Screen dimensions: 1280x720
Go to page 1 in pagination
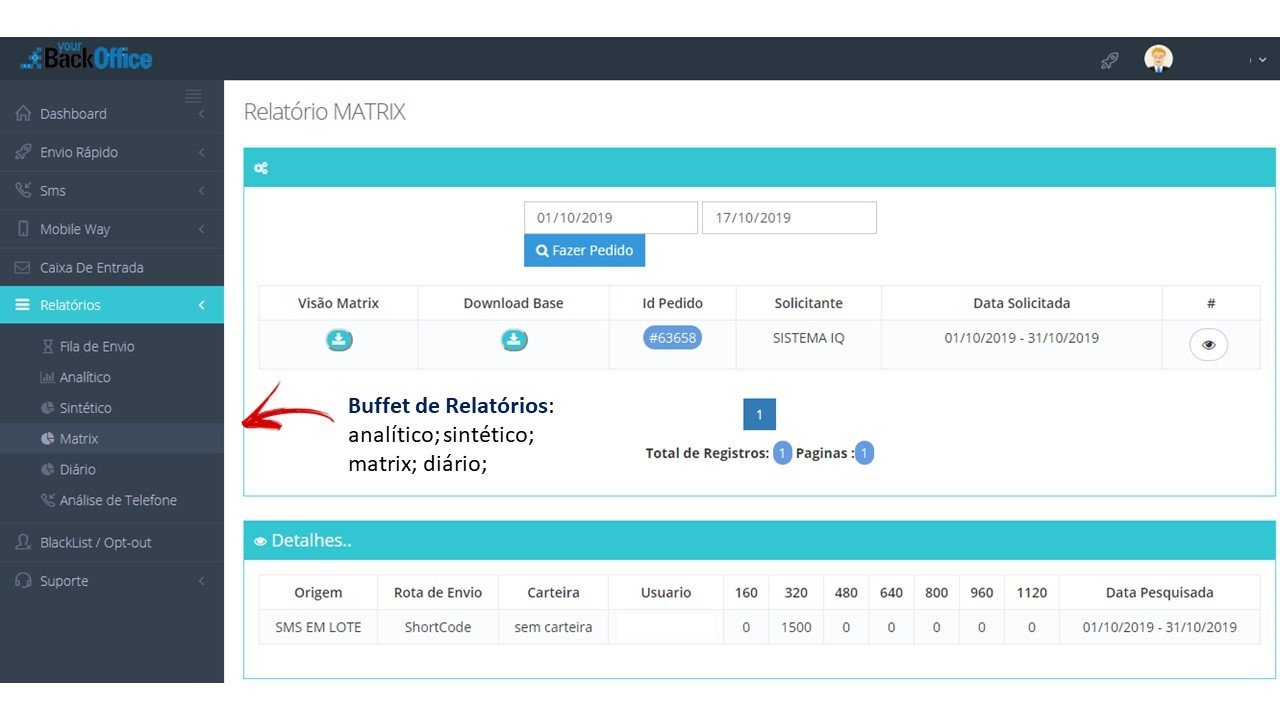pyautogui.click(x=759, y=414)
